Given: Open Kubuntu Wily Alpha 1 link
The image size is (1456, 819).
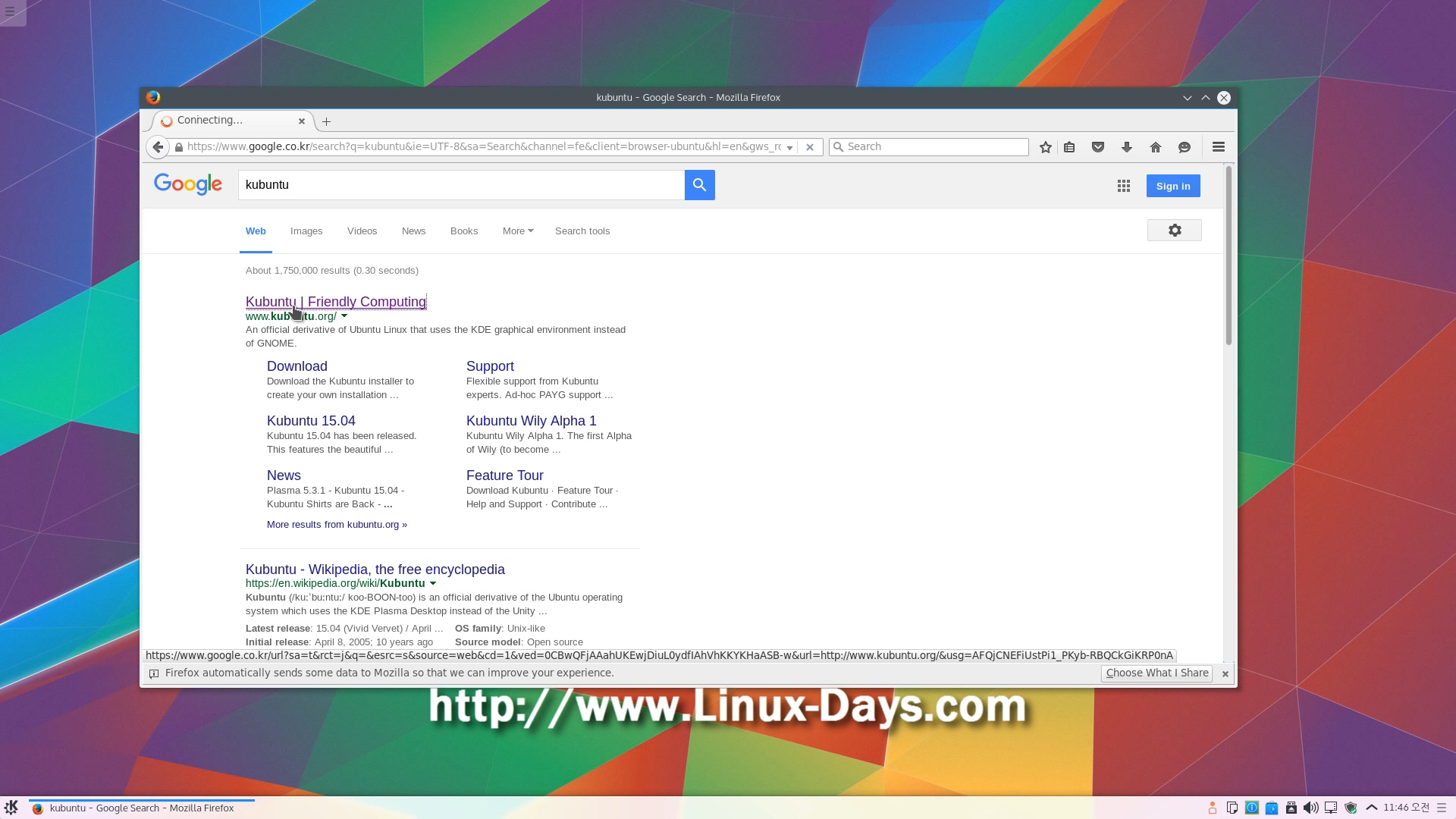Looking at the screenshot, I should coord(531,421).
